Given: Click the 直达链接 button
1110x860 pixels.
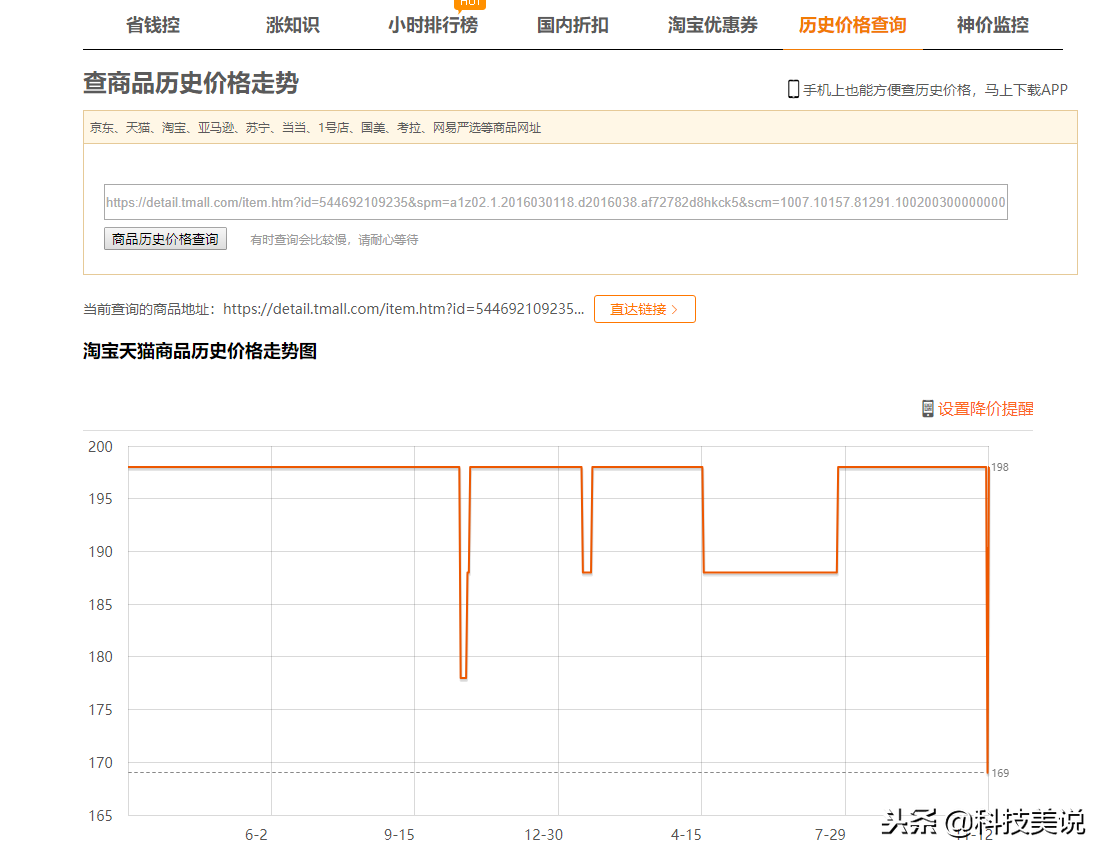Looking at the screenshot, I should (645, 309).
